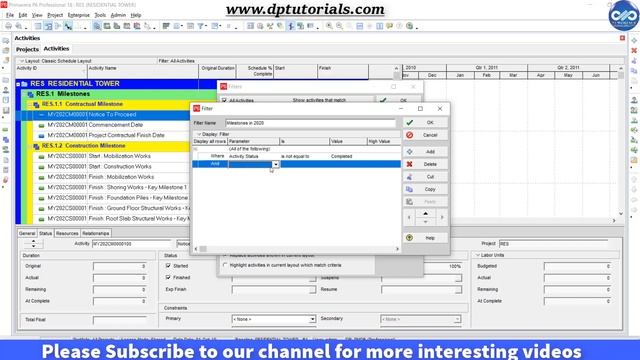640x360 pixels.
Task: Click OK in the background Filters window
Action: [398, 100]
